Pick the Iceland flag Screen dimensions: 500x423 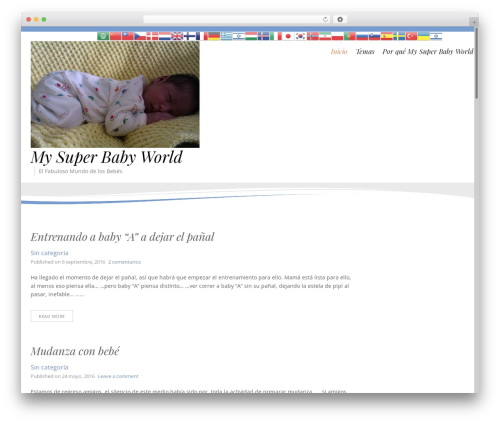[263, 36]
